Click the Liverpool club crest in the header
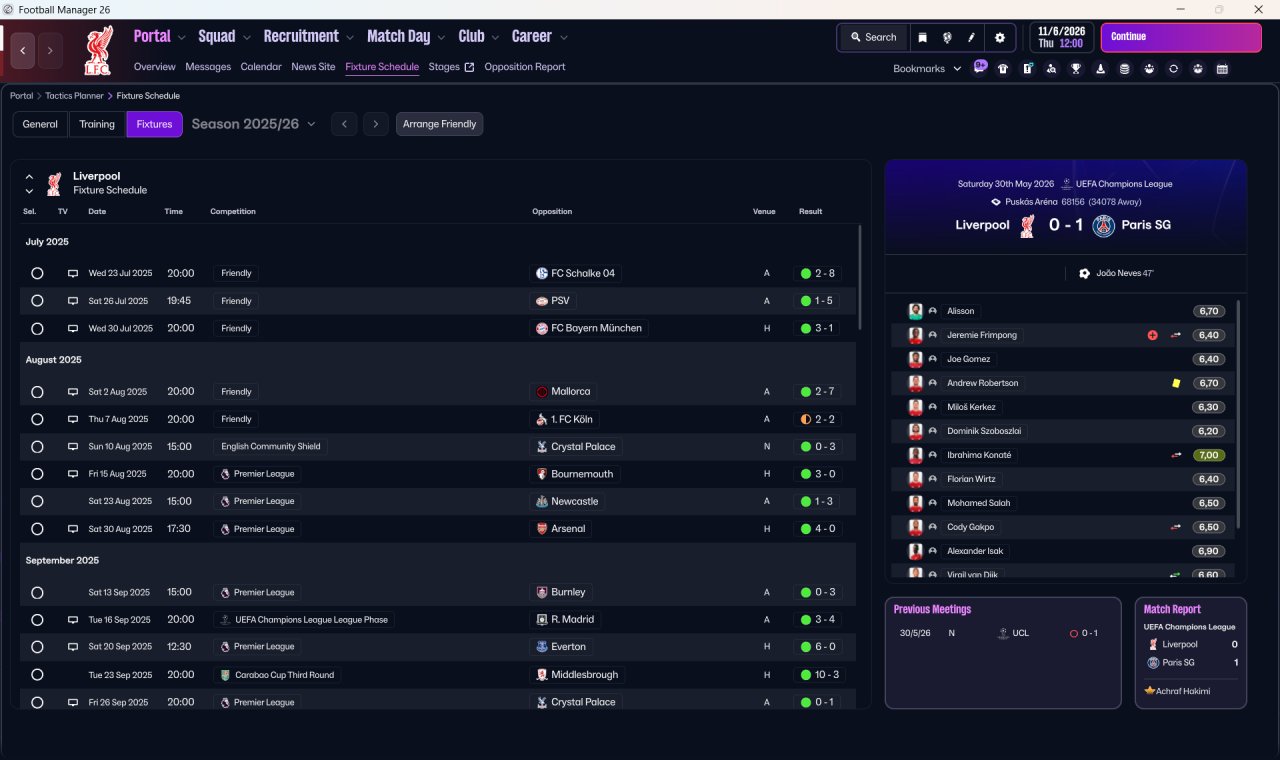This screenshot has width=1280, height=760. [x=99, y=51]
